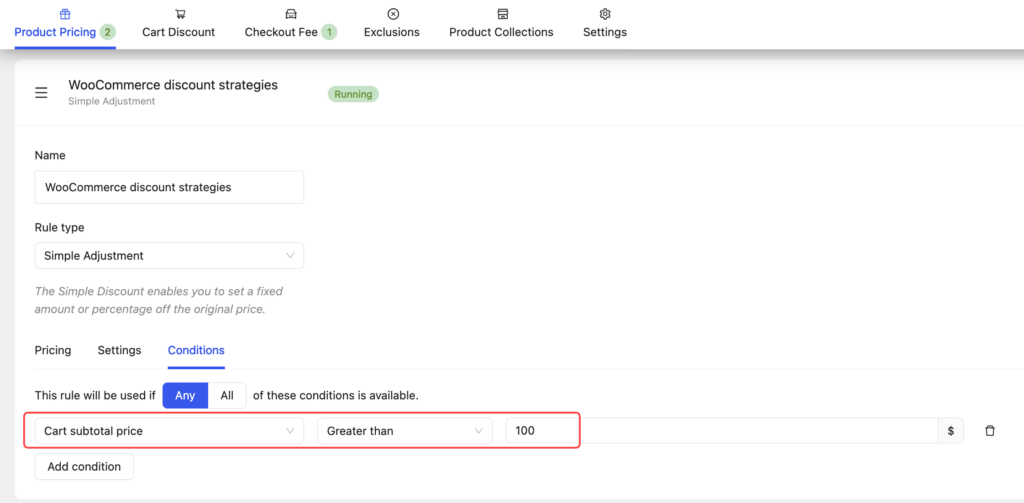Switch to the rule's Settings sub-tab
Screen dimensions: 1024x503
pyautogui.click(x=120, y=350)
